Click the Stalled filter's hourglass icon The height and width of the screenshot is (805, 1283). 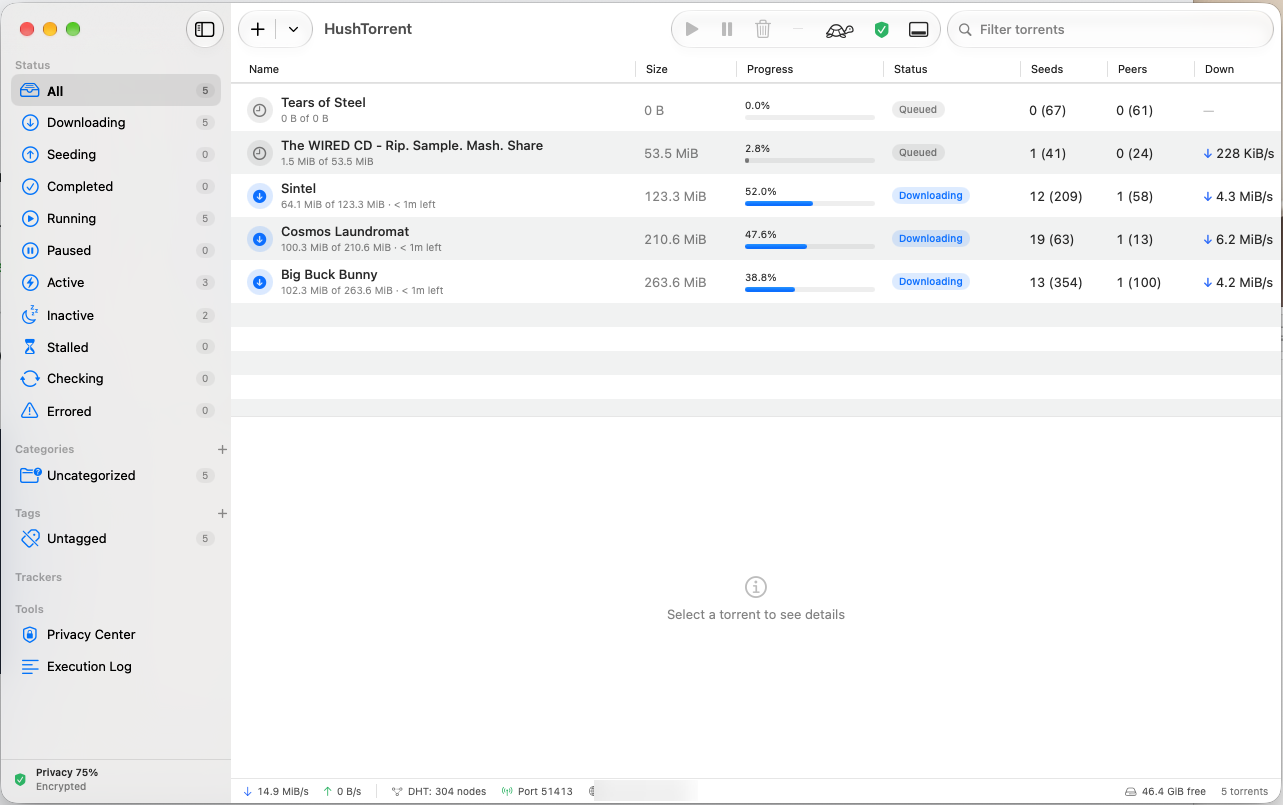pyautogui.click(x=29, y=347)
